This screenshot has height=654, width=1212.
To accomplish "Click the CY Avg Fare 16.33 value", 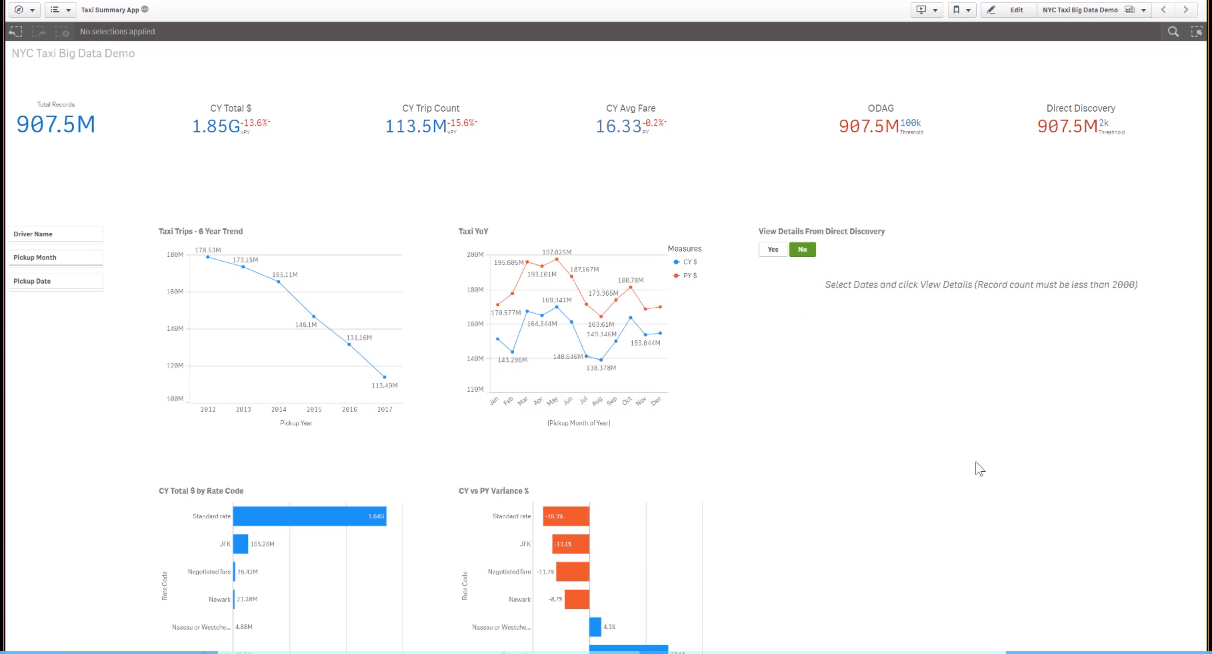I will [619, 126].
